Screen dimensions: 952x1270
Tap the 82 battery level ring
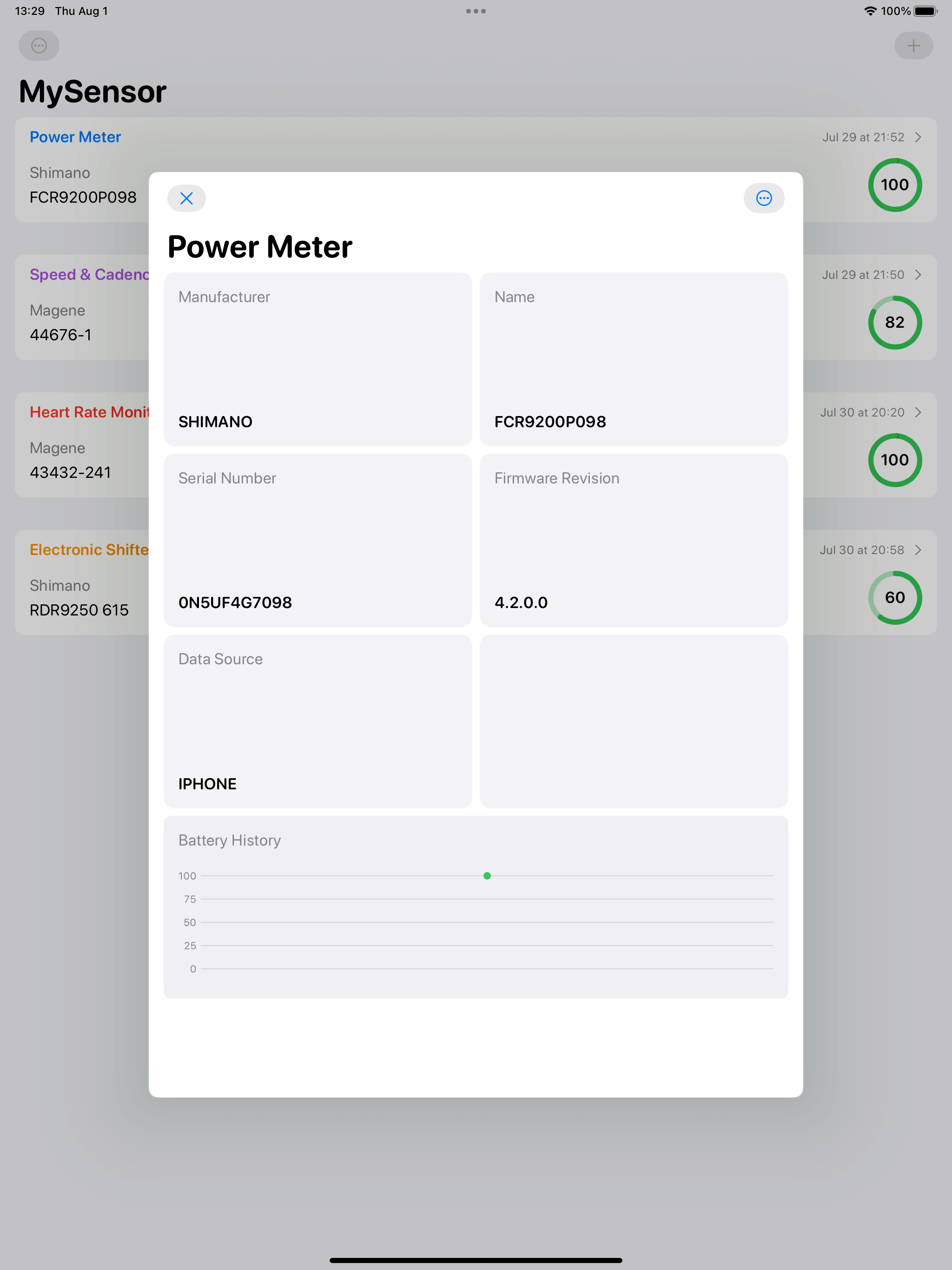pyautogui.click(x=894, y=323)
